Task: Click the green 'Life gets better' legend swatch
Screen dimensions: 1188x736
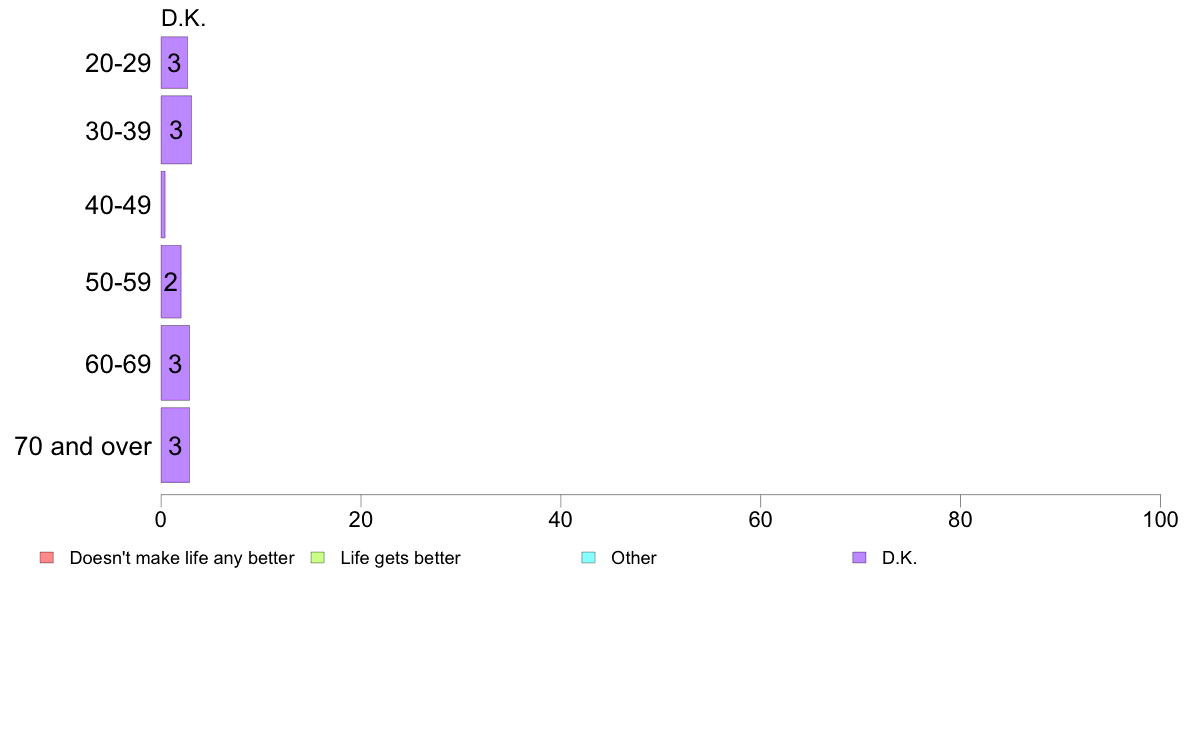Action: point(317,558)
